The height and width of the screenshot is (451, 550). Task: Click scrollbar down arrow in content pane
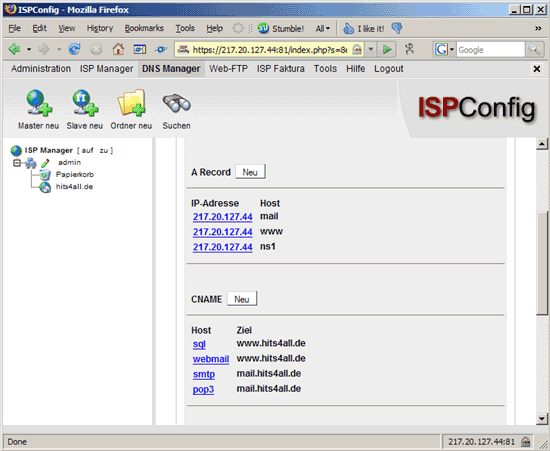pos(542,418)
